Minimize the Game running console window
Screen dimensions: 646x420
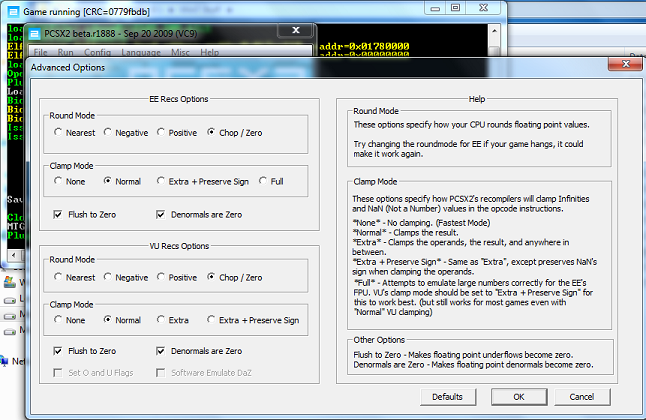coord(435,8)
